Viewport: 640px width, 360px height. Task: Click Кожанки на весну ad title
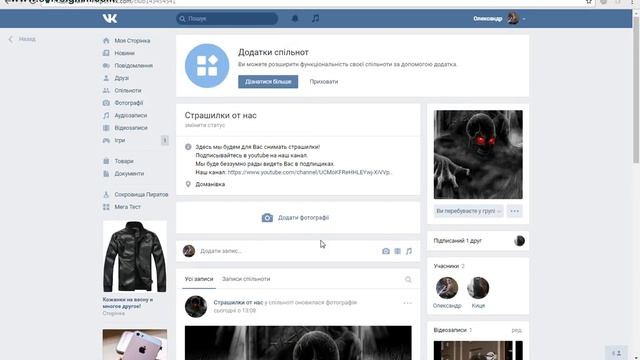click(128, 303)
